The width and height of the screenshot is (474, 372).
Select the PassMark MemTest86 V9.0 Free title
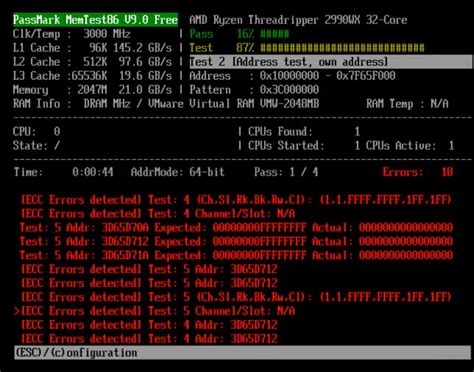95,20
